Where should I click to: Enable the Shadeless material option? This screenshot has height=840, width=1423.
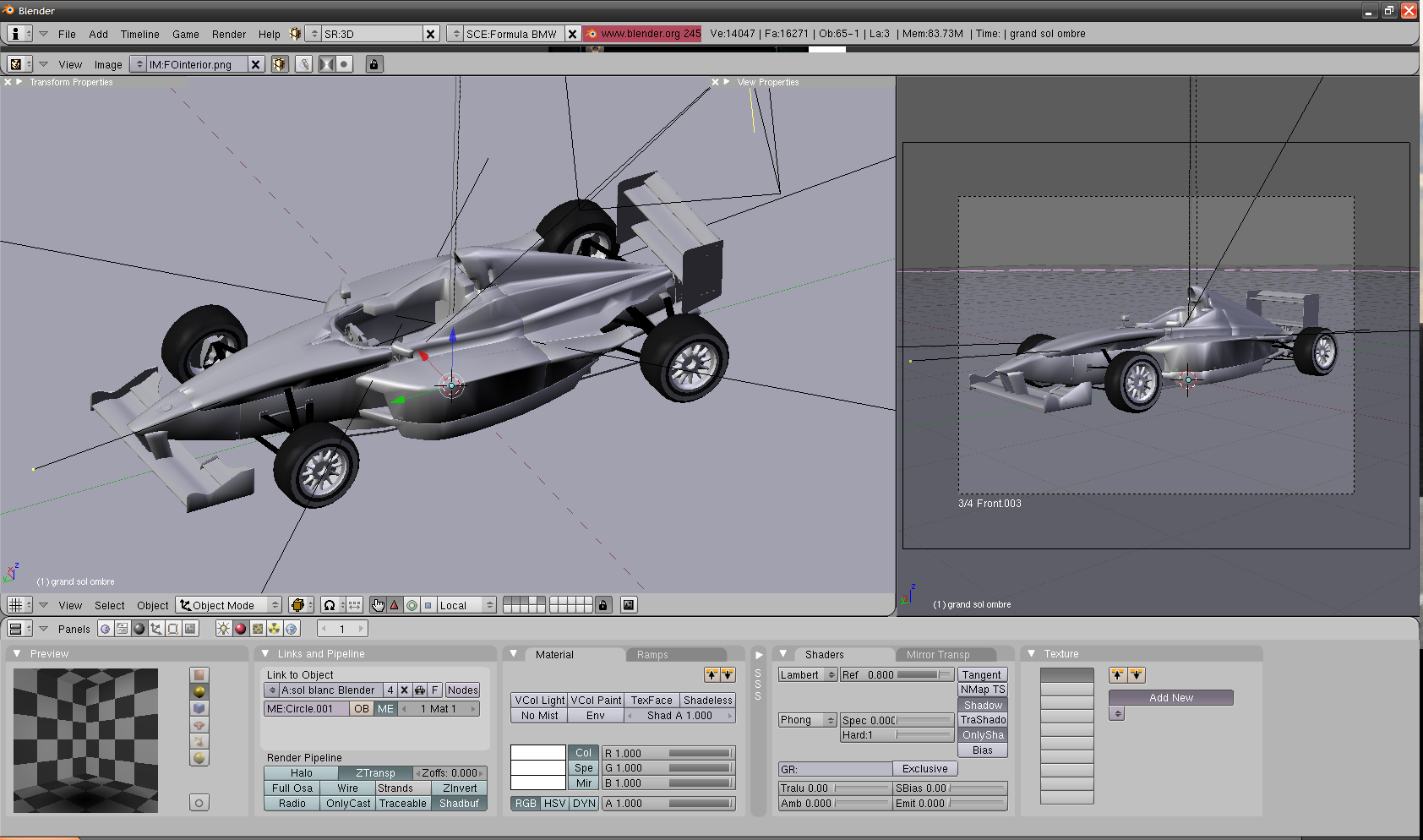(x=707, y=701)
